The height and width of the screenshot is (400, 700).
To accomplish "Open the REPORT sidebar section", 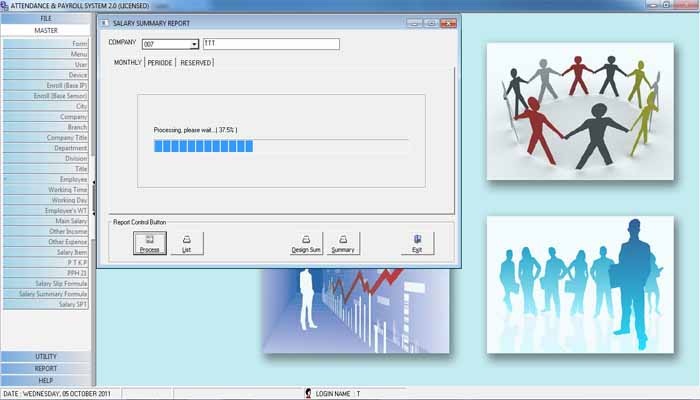I will (x=46, y=368).
